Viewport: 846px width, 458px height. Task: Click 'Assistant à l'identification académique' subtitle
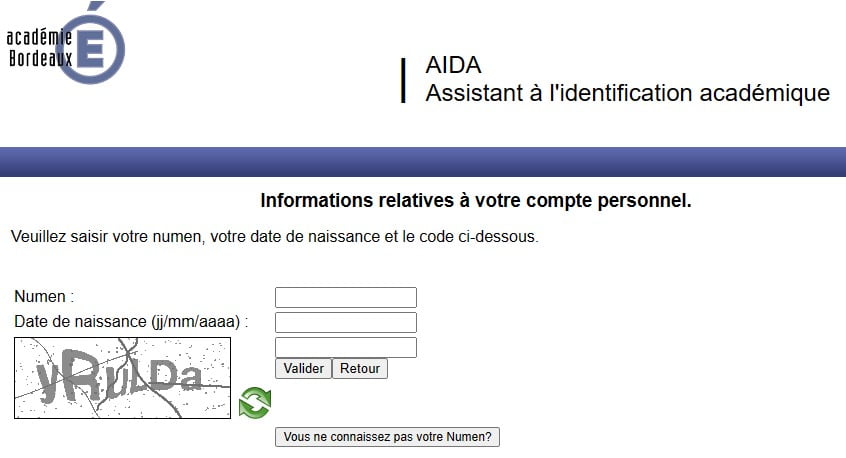[627, 93]
